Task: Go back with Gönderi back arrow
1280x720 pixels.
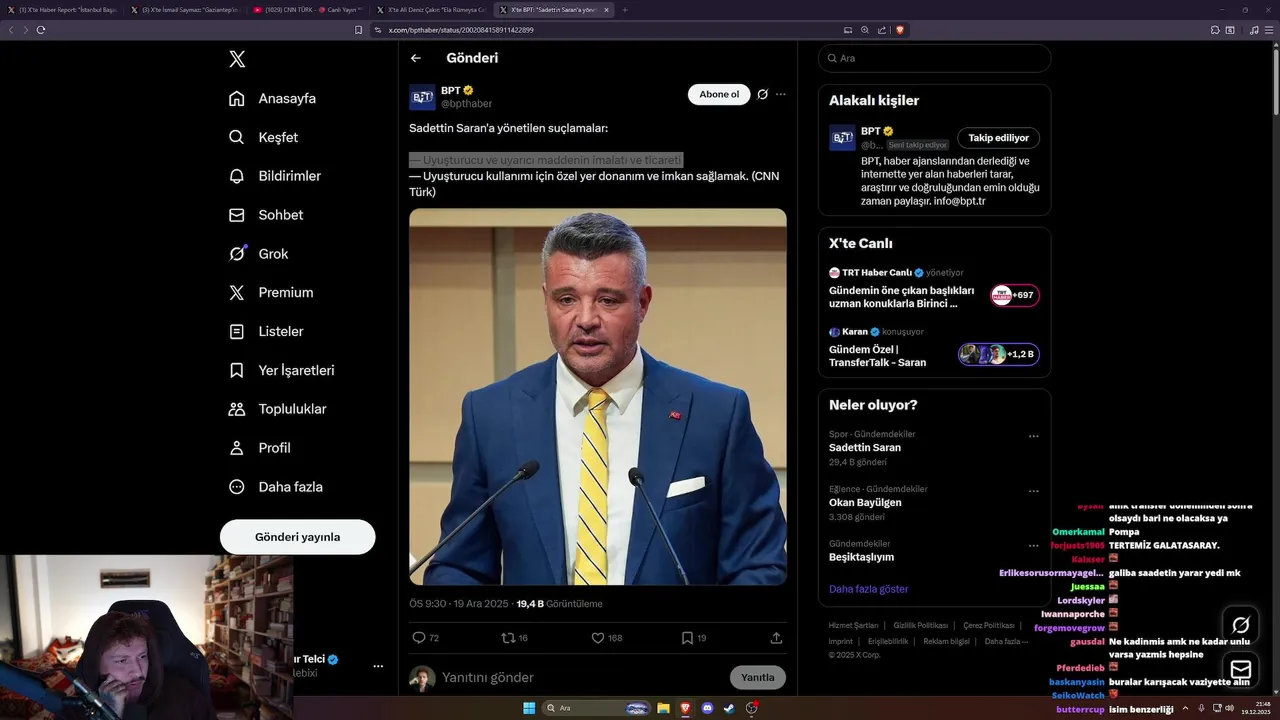Action: coord(416,58)
